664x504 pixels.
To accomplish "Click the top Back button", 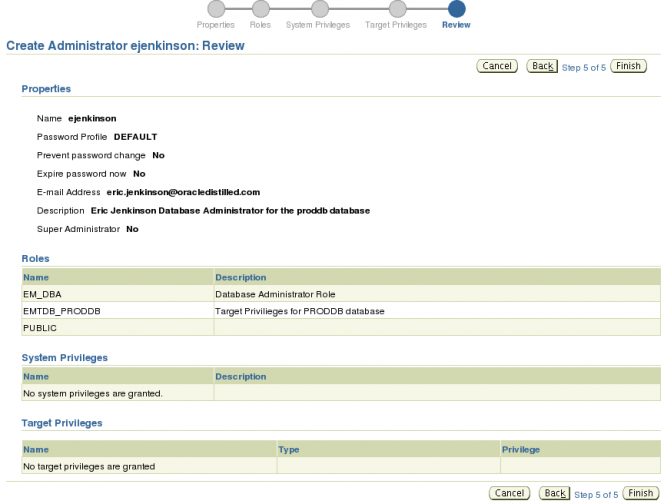I will click(x=542, y=66).
